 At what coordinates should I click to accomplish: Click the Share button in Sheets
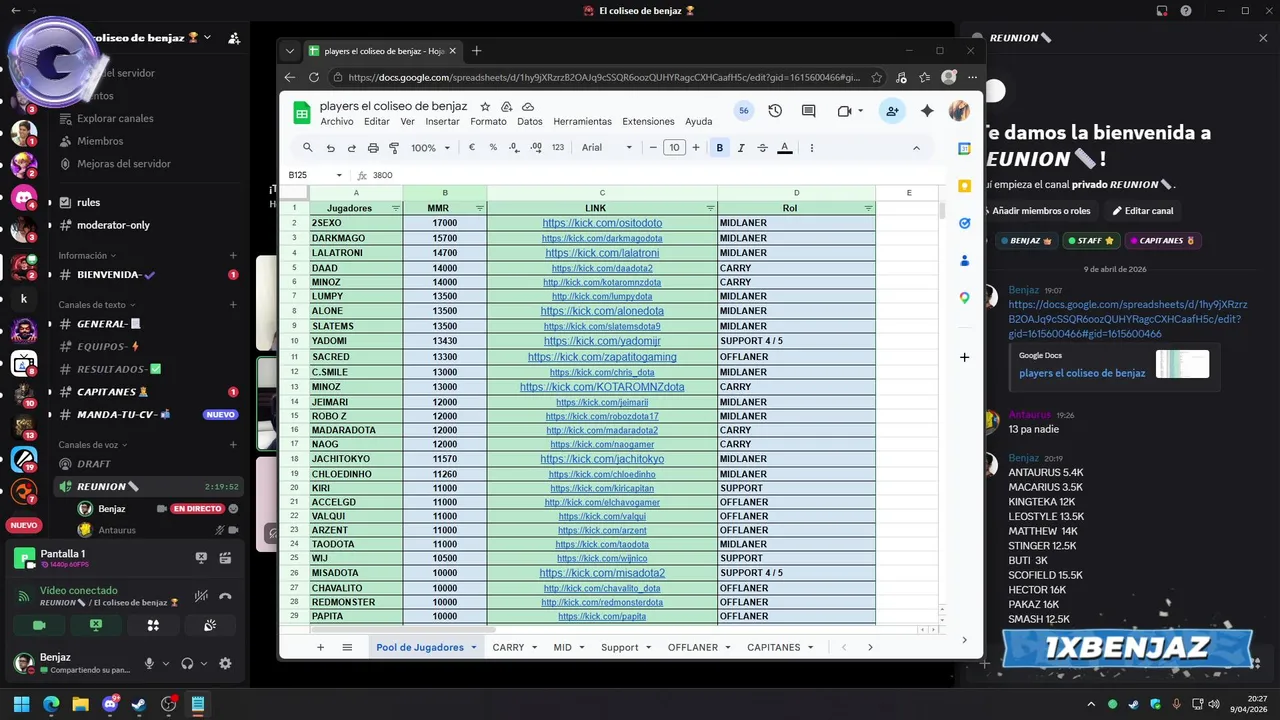click(891, 111)
